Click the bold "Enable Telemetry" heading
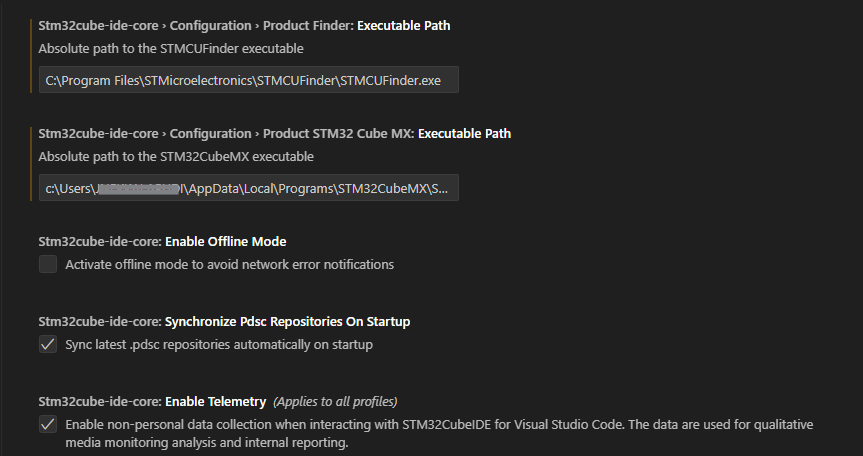This screenshot has height=456, width=863. pyautogui.click(x=215, y=401)
